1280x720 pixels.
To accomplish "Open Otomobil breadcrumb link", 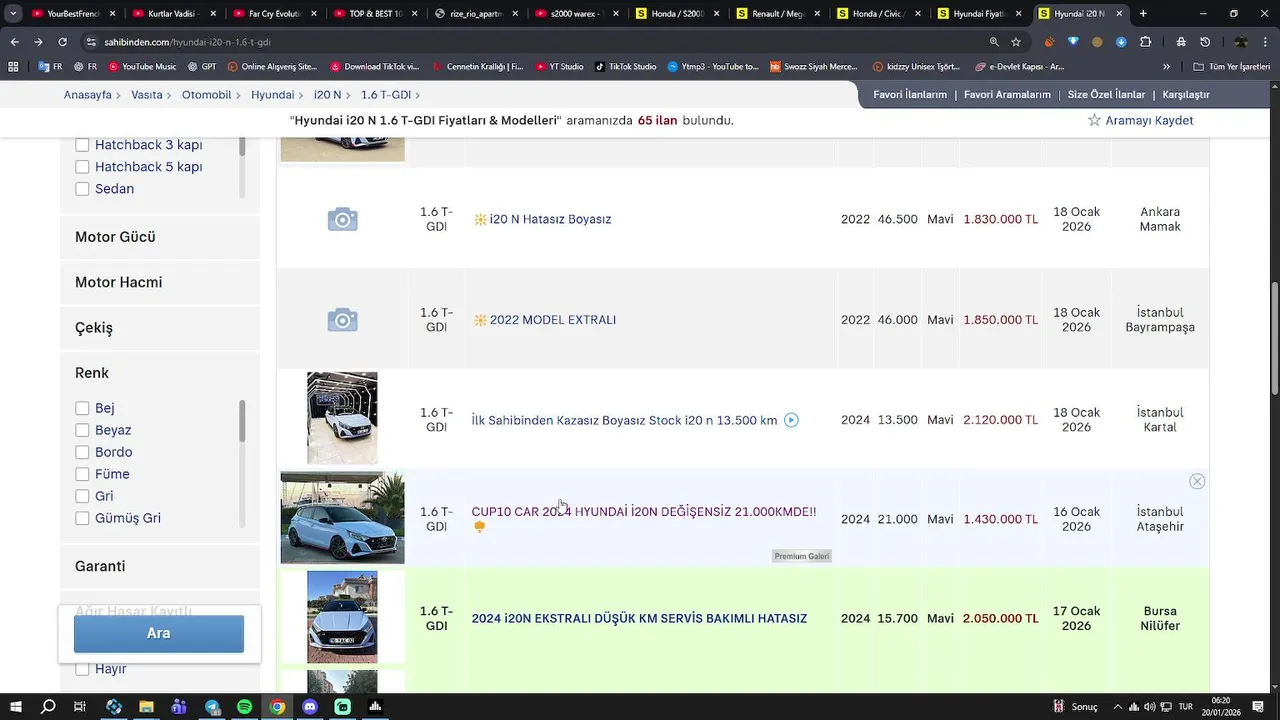I will (206, 95).
